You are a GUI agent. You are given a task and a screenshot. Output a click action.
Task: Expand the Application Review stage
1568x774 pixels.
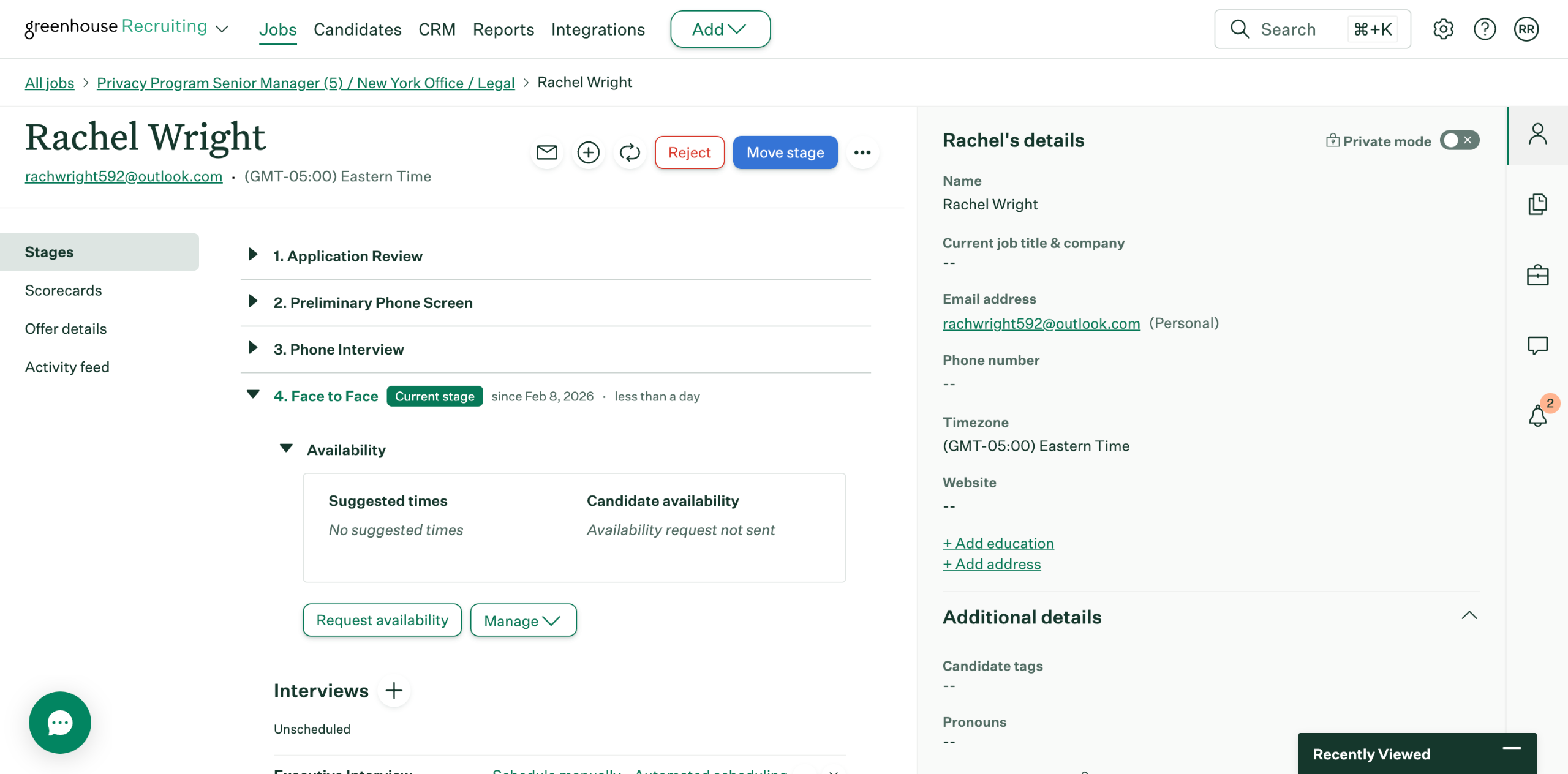(252, 255)
